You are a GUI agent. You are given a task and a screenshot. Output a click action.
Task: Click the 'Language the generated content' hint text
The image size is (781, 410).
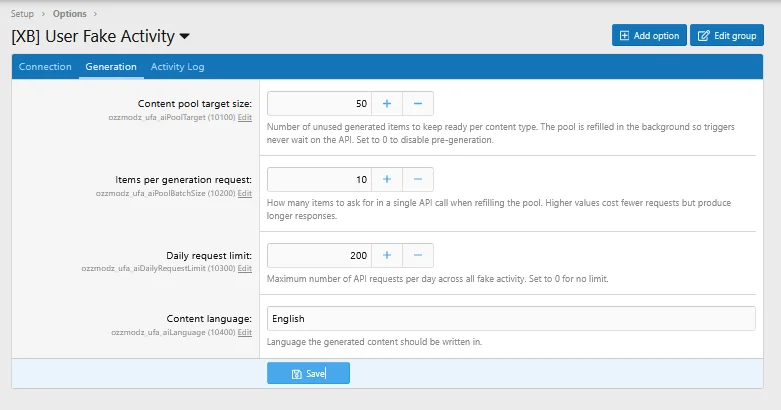pyautogui.click(x=375, y=342)
